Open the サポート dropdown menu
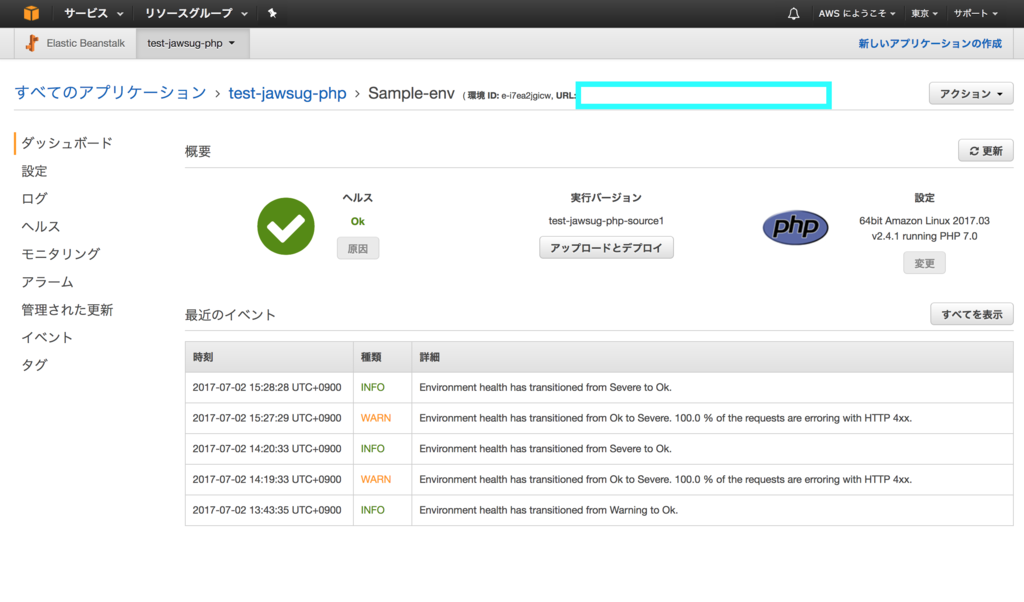Viewport: 1024px width, 602px height. pyautogui.click(x=976, y=13)
